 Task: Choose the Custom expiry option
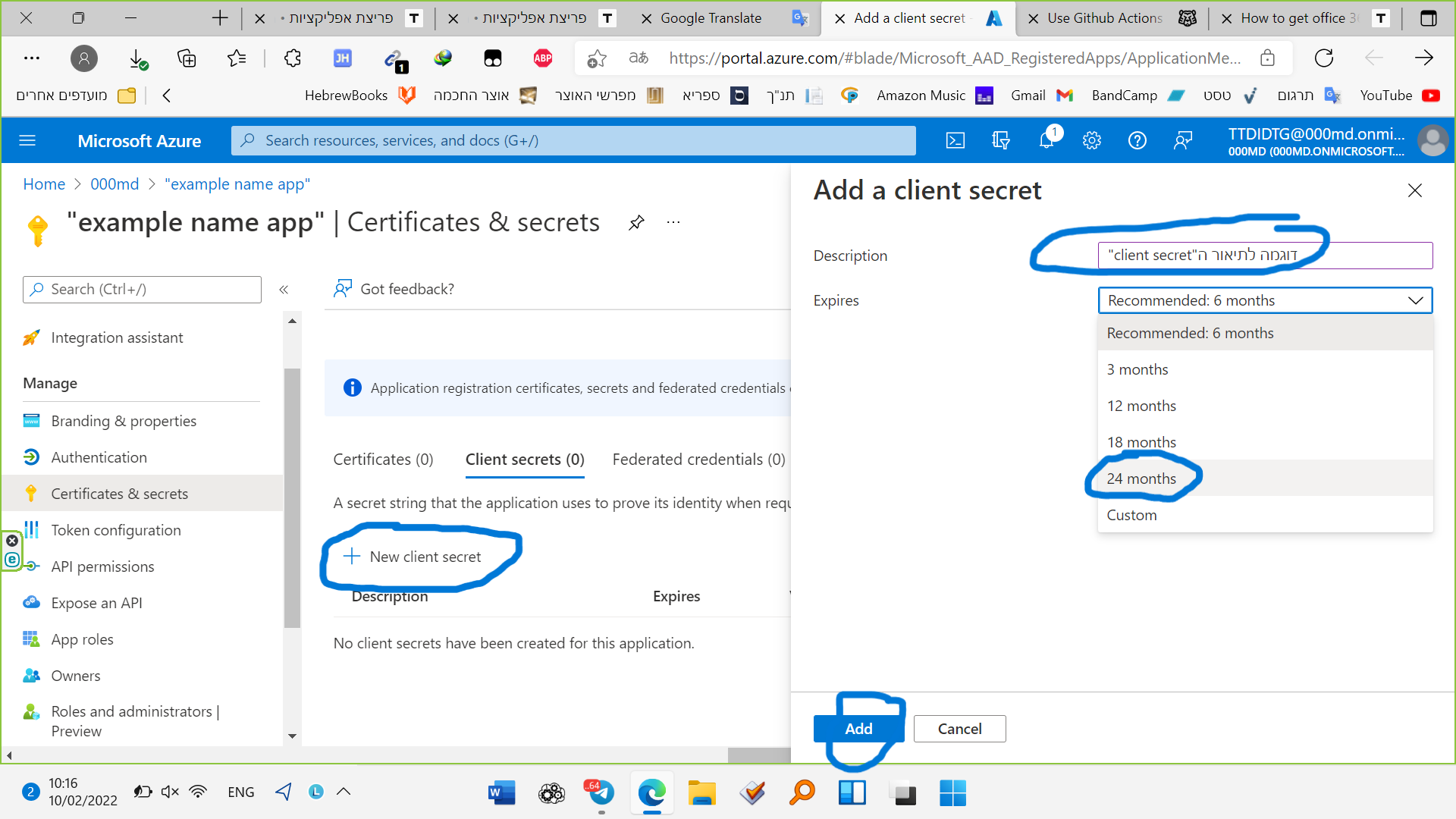[x=1131, y=515]
